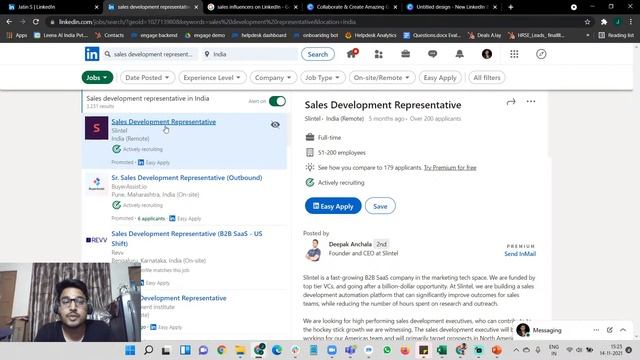Open the Work apps grid icon

point(514,54)
